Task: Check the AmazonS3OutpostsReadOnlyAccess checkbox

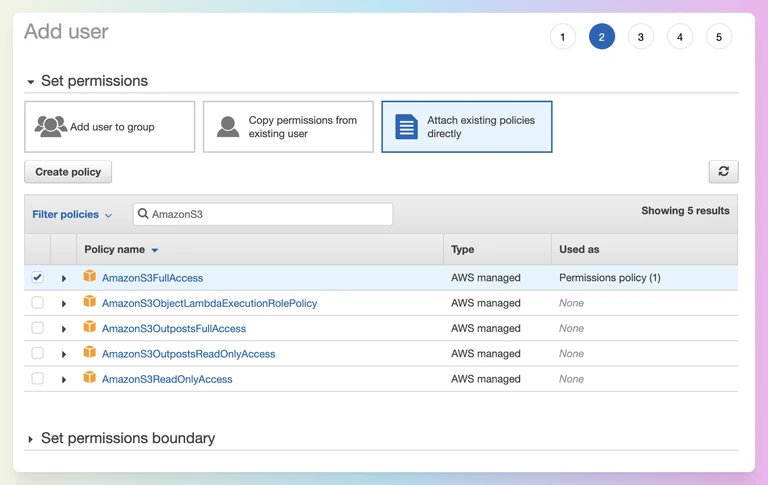Action: pyautogui.click(x=37, y=353)
